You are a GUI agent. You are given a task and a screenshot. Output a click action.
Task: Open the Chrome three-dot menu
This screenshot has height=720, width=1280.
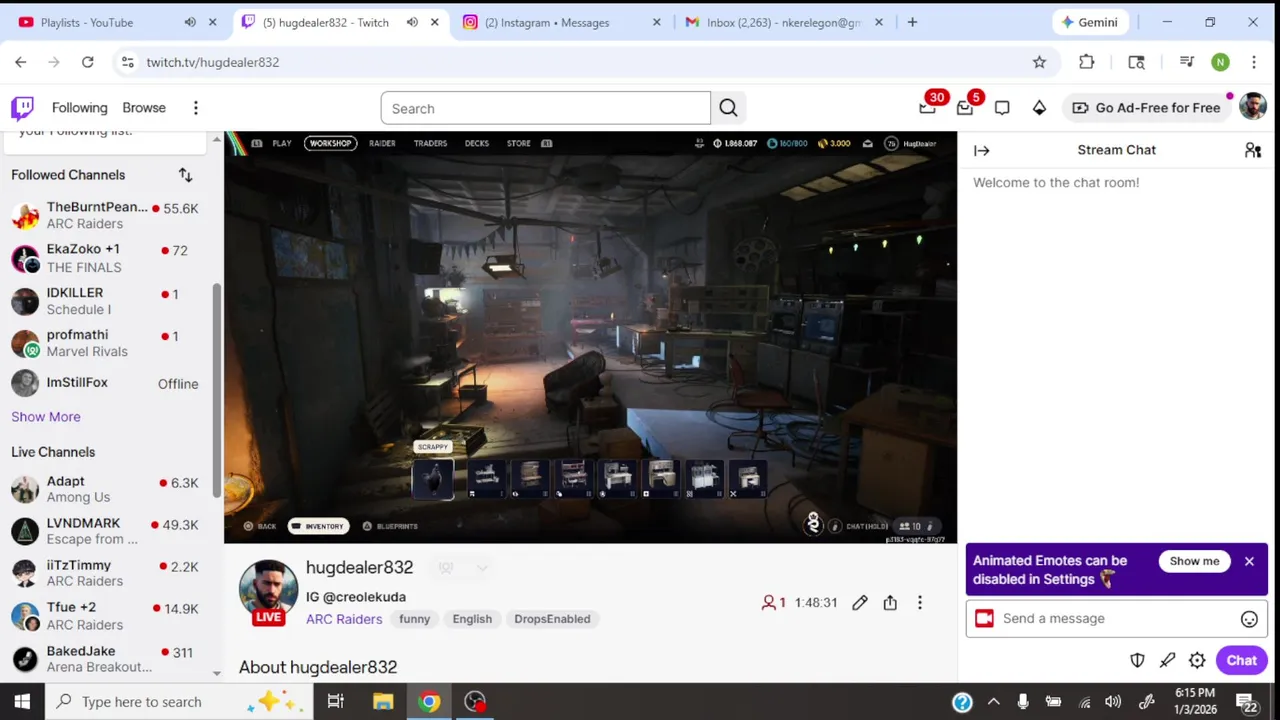pos(1253,62)
